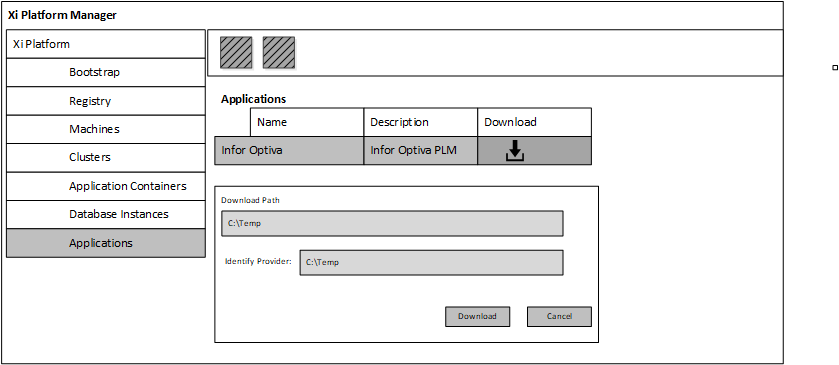The height and width of the screenshot is (365, 839).
Task: Open the Bootstrap section in sidebar
Action: pos(105,72)
